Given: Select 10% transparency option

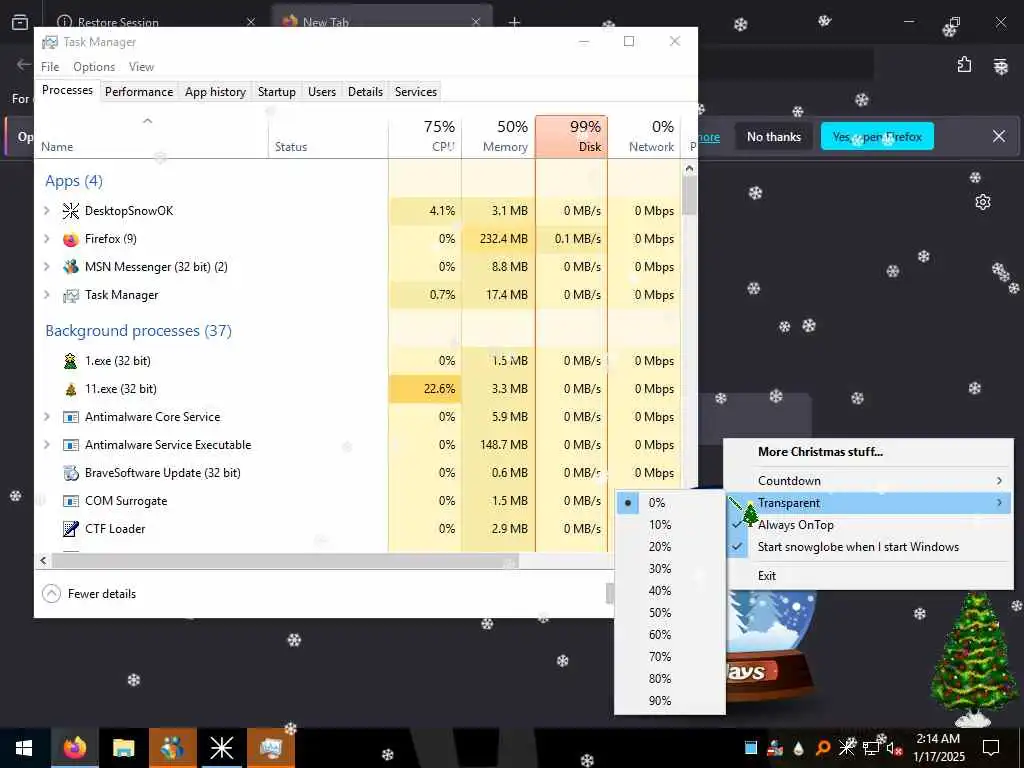Looking at the screenshot, I should click(670, 525).
